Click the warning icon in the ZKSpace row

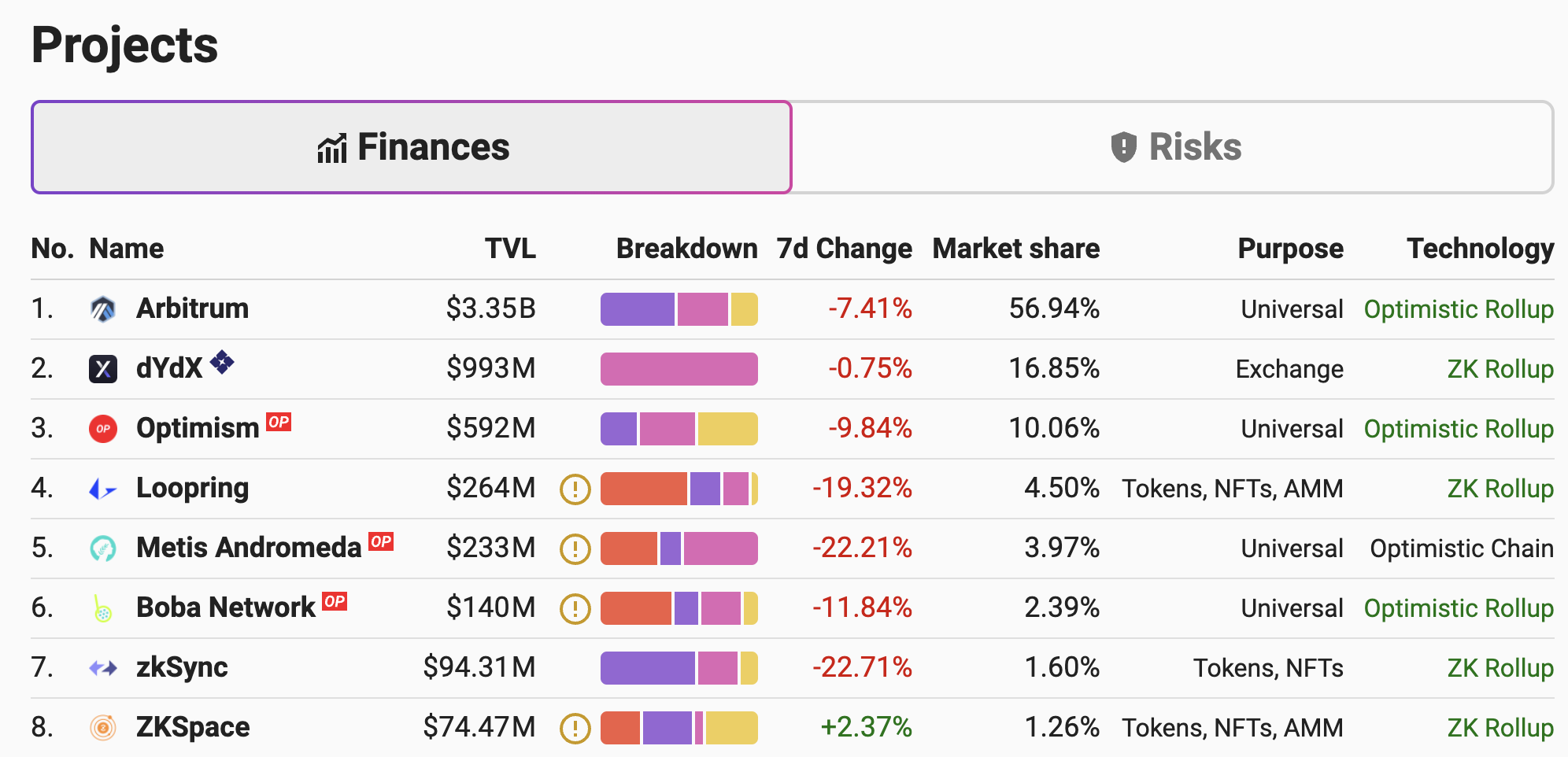[575, 729]
